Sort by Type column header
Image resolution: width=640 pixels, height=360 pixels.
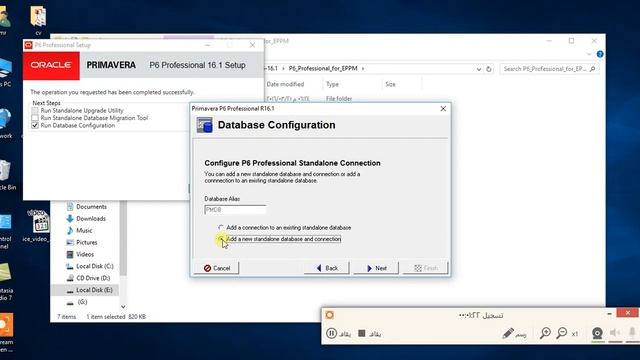coord(332,84)
